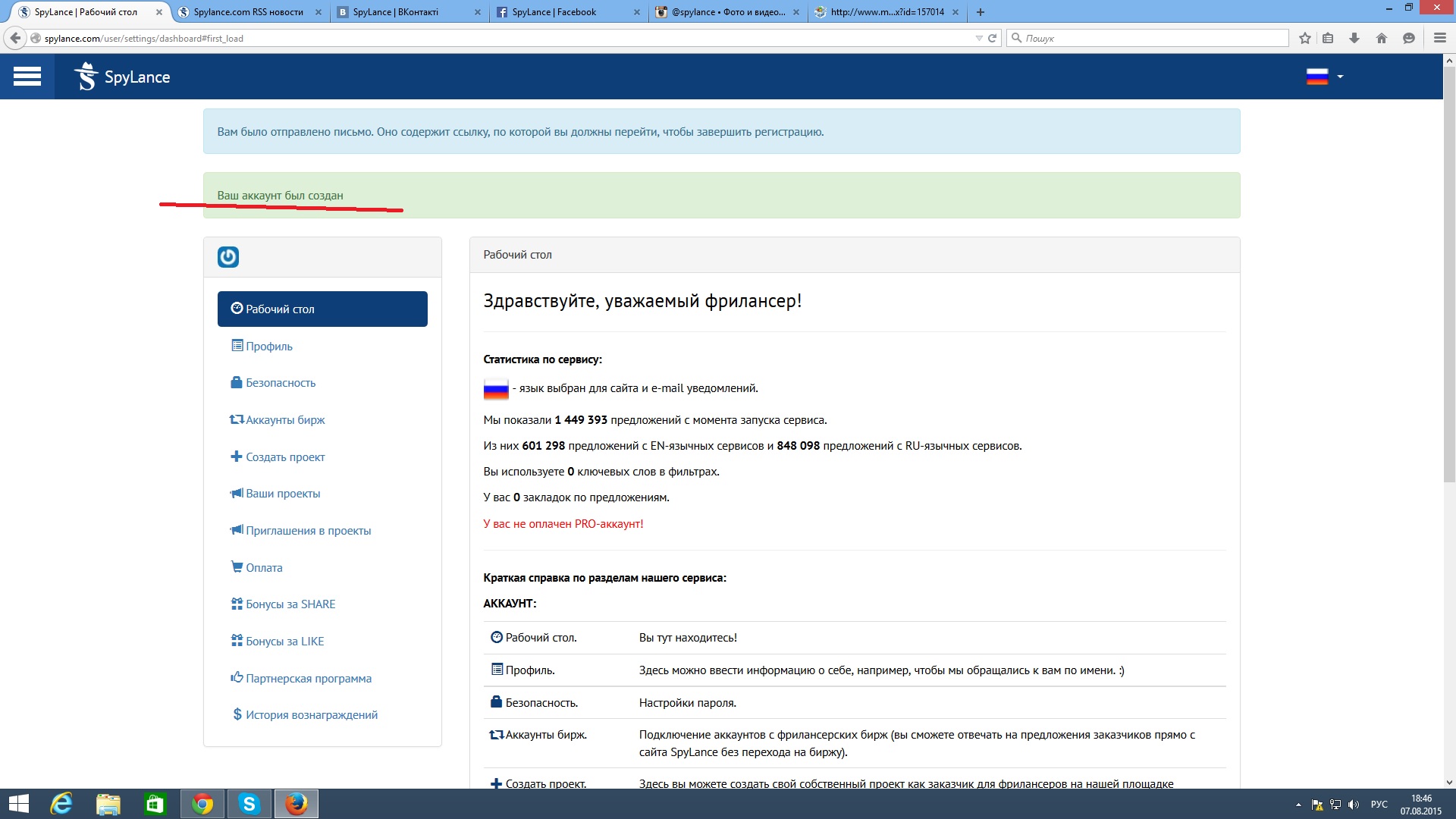Click the blue power icon in sidebar
This screenshot has width=1456, height=819.
pyautogui.click(x=228, y=257)
